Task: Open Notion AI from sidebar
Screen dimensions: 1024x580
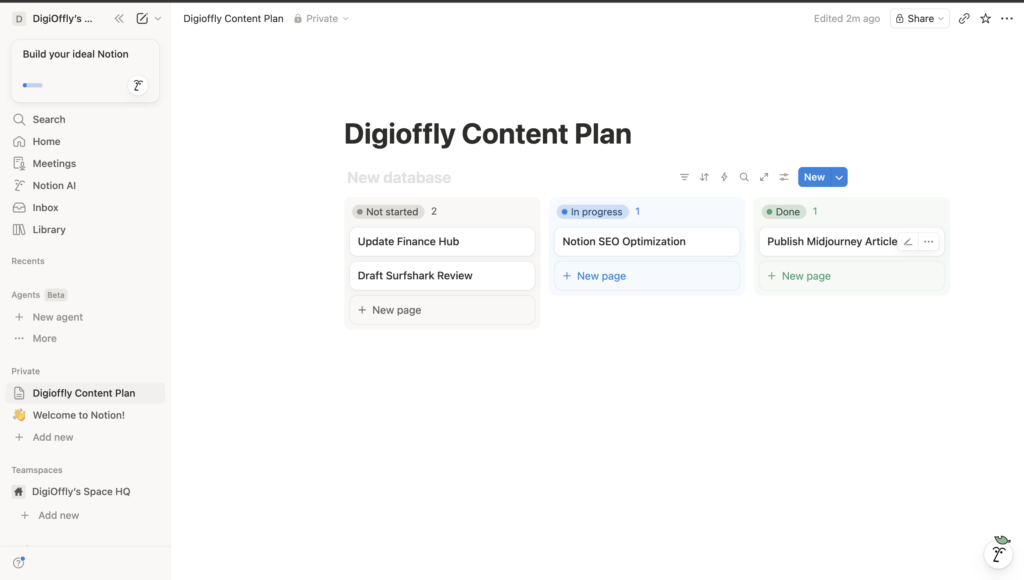Action: (54, 185)
